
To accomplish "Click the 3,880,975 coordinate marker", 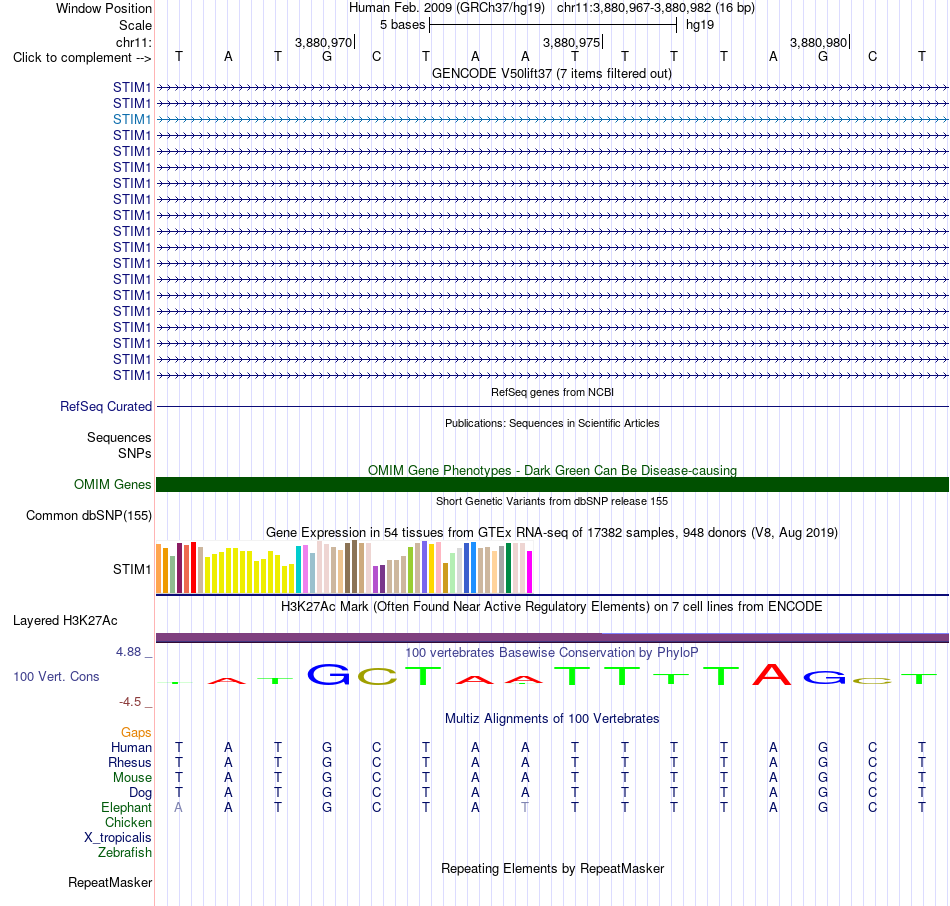I will coord(571,42).
